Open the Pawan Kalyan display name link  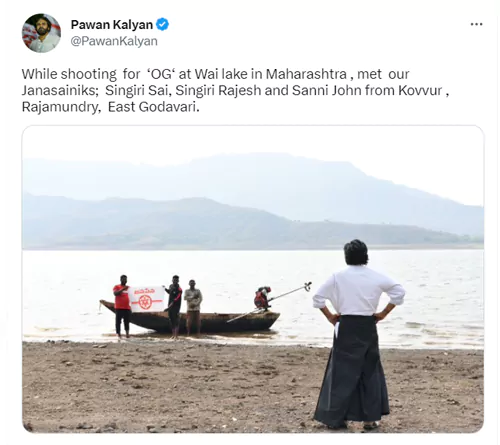(x=112, y=24)
